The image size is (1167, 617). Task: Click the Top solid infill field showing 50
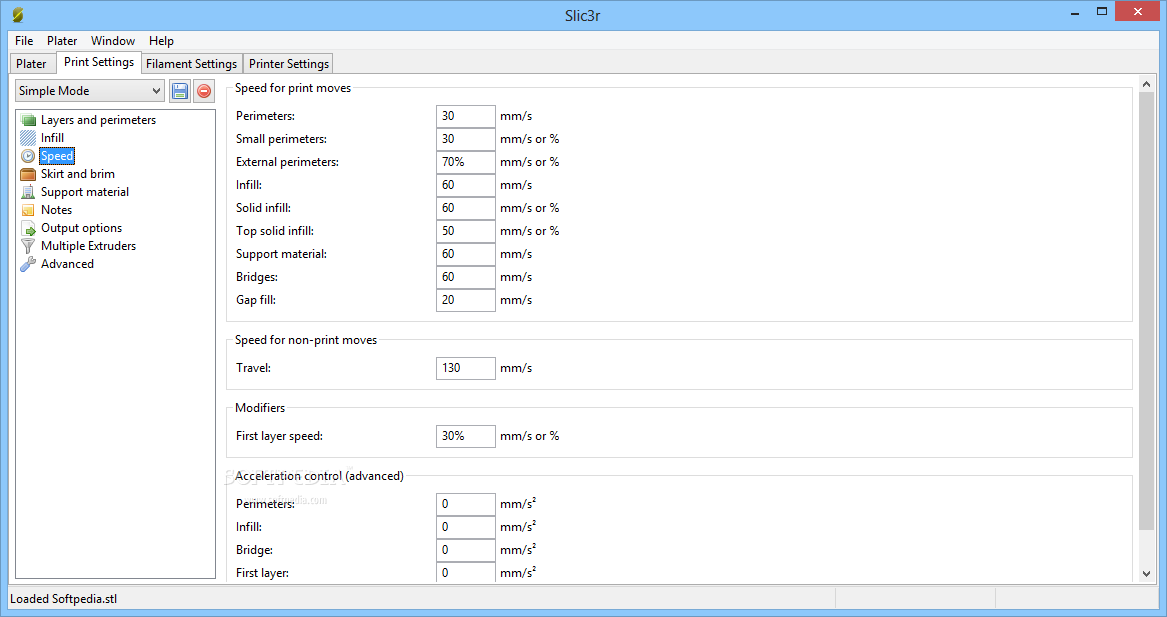click(x=465, y=231)
